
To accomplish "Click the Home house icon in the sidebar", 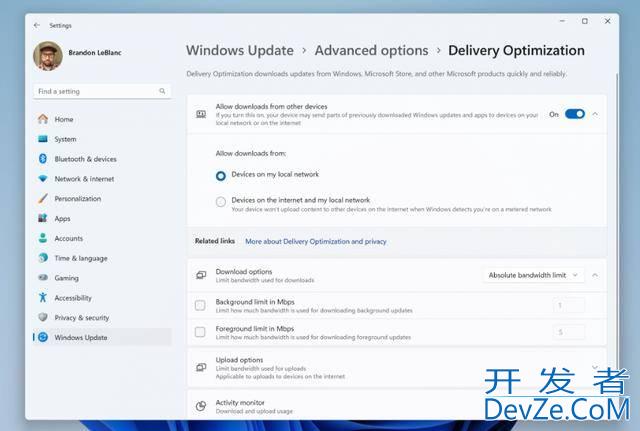I will coord(43,119).
